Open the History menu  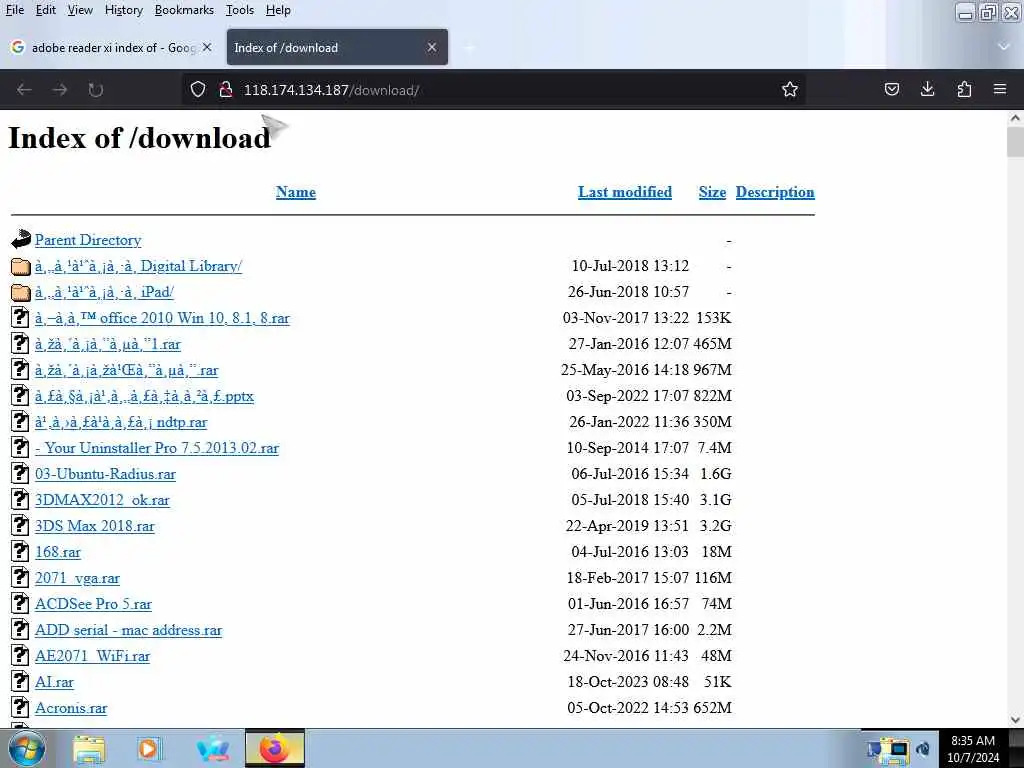tap(123, 10)
